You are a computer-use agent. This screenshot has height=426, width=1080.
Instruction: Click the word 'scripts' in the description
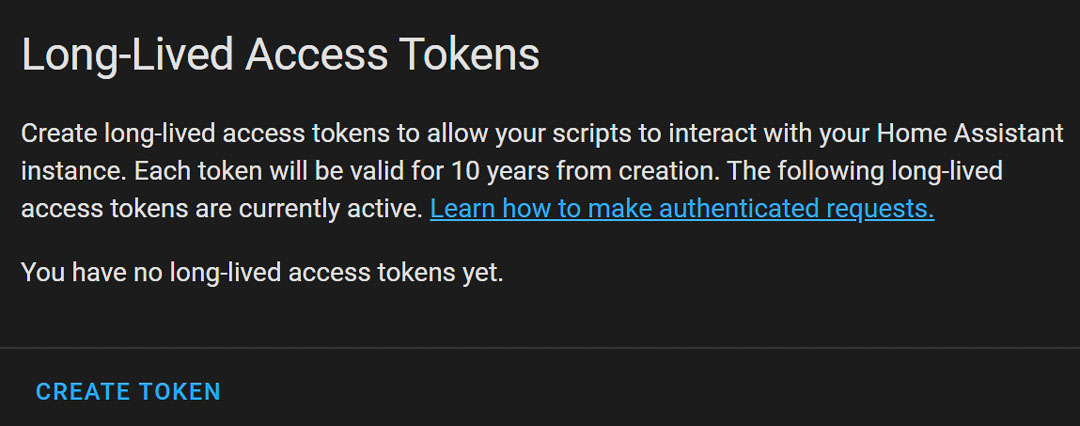tap(569, 134)
